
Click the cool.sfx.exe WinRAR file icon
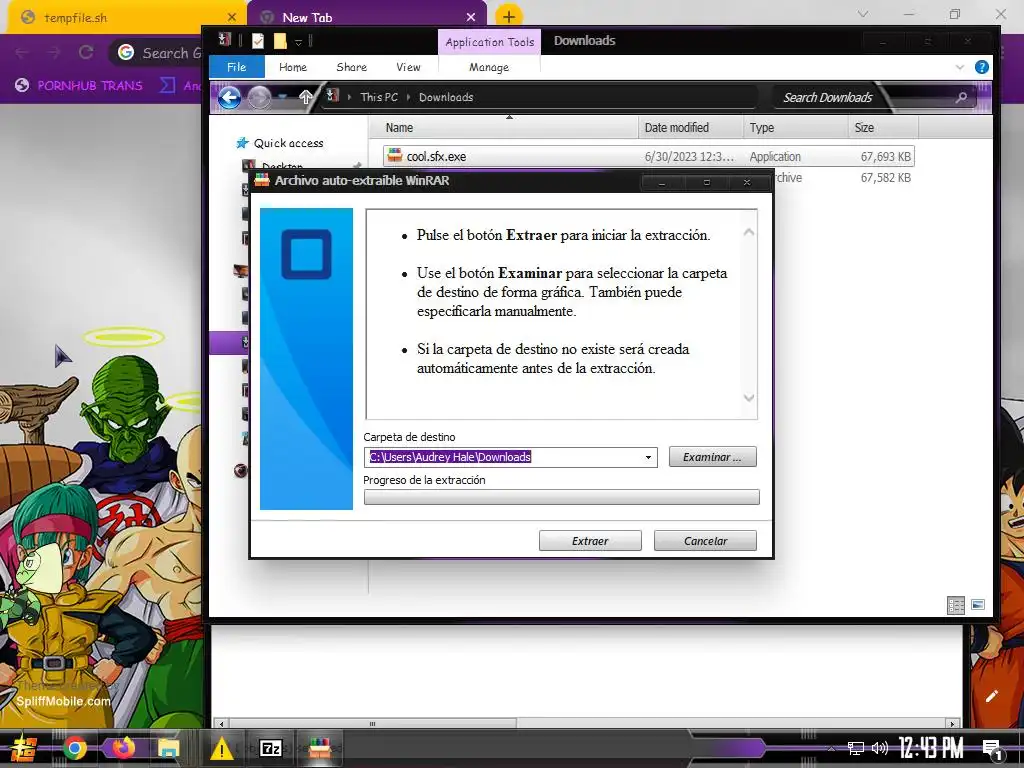coord(394,155)
